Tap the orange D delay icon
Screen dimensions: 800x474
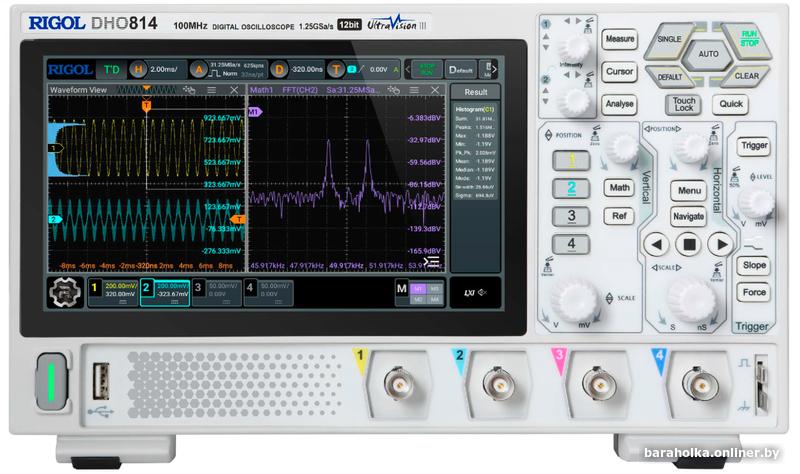click(279, 69)
